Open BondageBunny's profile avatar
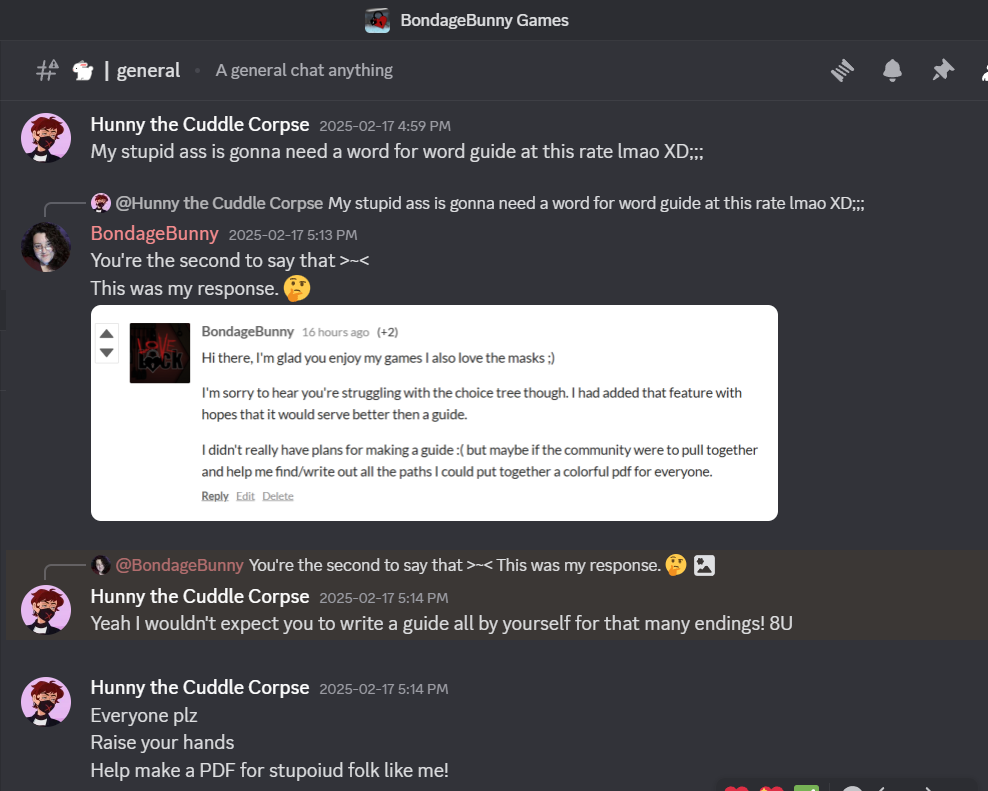Image resolution: width=988 pixels, height=791 pixels. [x=46, y=247]
